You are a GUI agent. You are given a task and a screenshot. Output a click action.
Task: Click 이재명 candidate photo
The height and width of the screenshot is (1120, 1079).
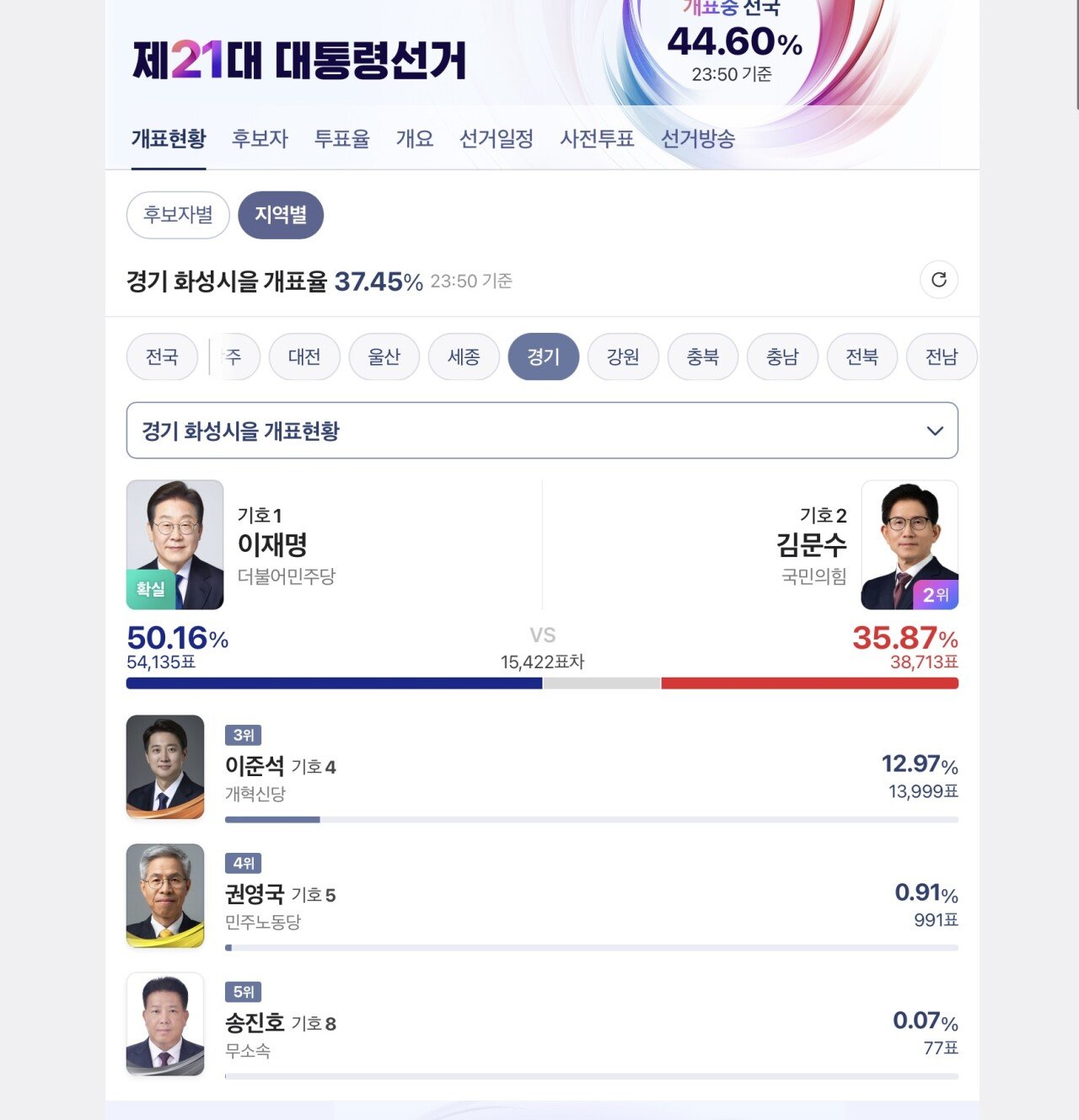[175, 544]
